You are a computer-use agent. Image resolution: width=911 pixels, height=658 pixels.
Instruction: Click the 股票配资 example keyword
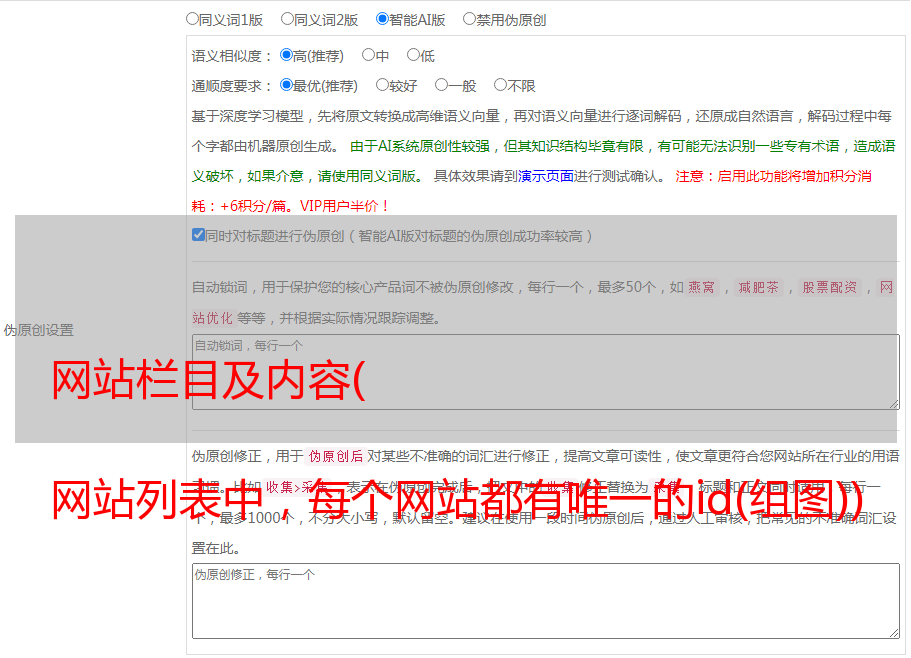[x=830, y=287]
